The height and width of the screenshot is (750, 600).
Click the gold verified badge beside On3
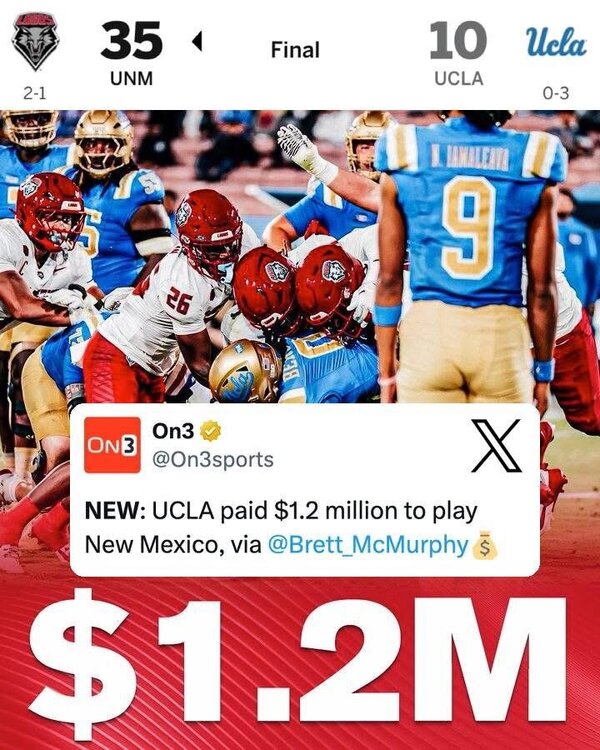pyautogui.click(x=211, y=431)
